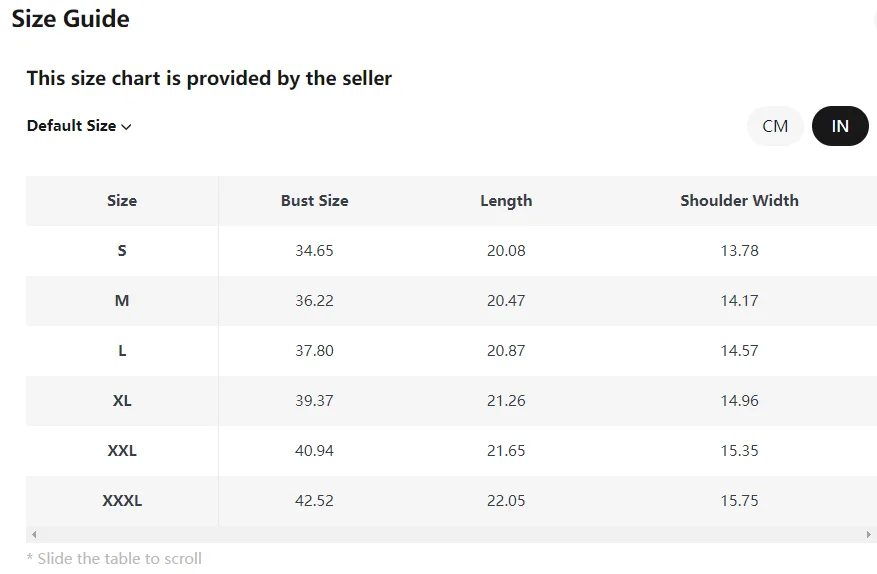The height and width of the screenshot is (574, 877).
Task: Select the XXXL size row label
Action: tap(122, 501)
